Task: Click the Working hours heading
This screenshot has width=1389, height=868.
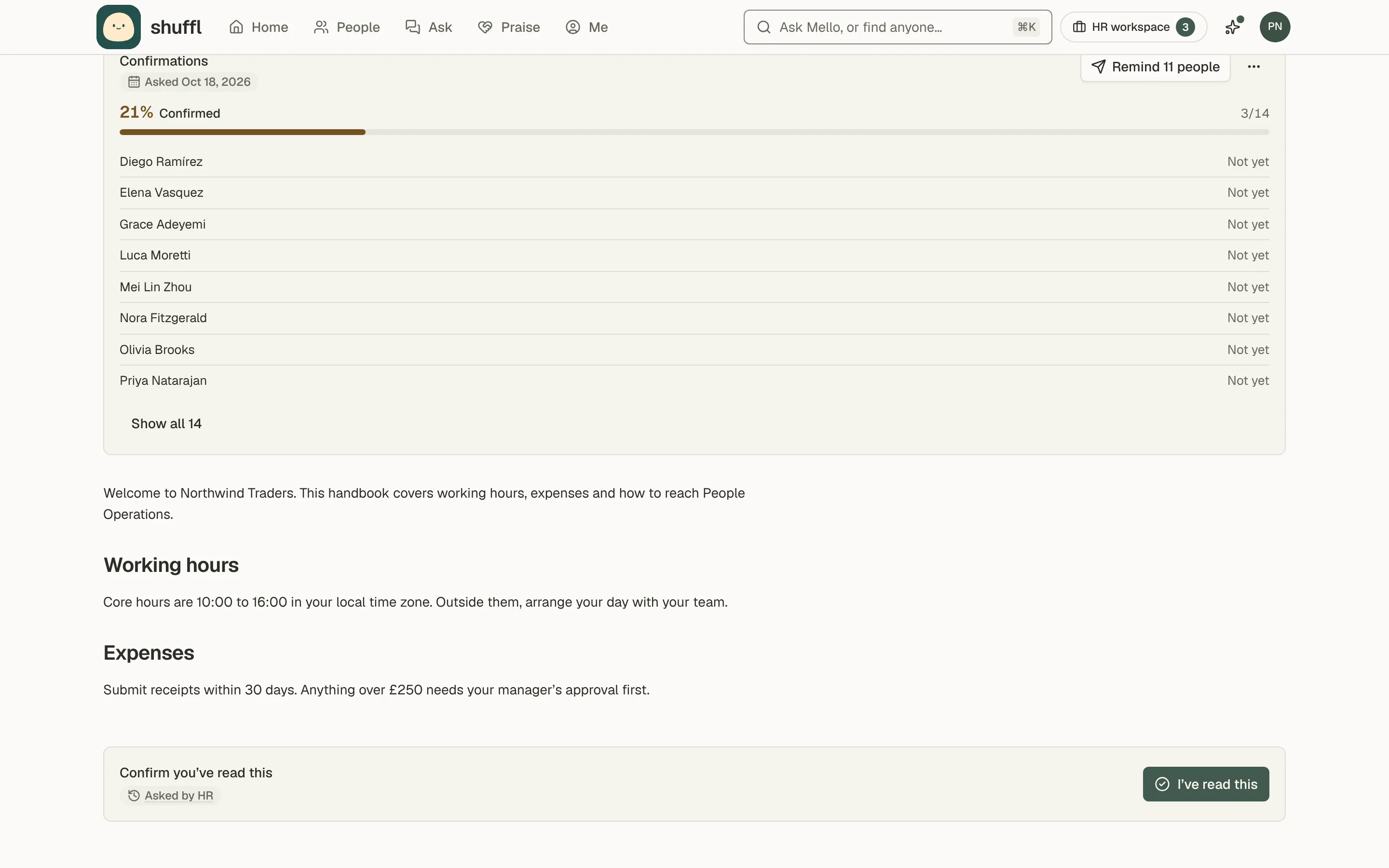Action: pyautogui.click(x=171, y=565)
